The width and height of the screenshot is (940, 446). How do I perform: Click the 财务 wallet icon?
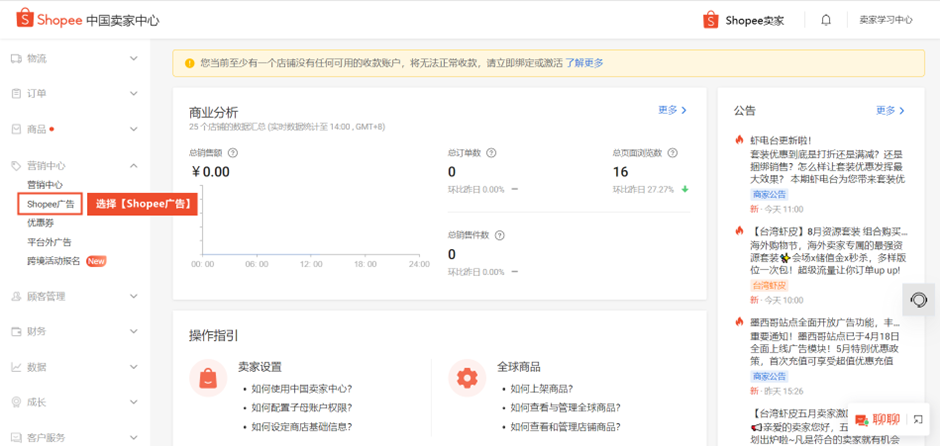16,332
